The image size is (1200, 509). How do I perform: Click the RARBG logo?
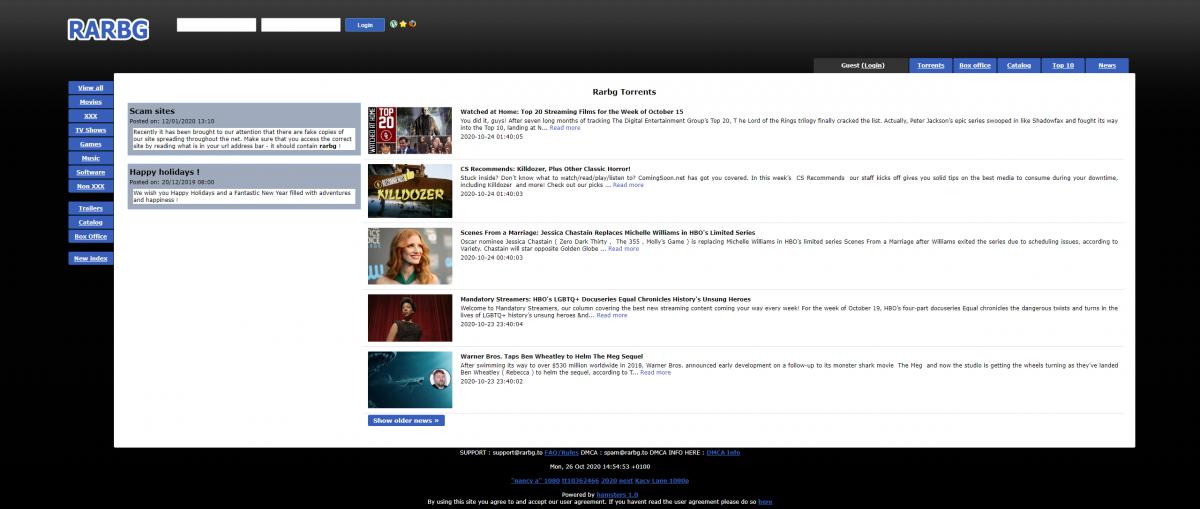(x=108, y=30)
